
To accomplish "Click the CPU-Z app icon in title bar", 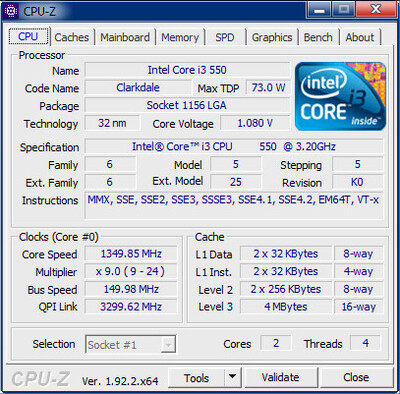I will [x=11, y=11].
